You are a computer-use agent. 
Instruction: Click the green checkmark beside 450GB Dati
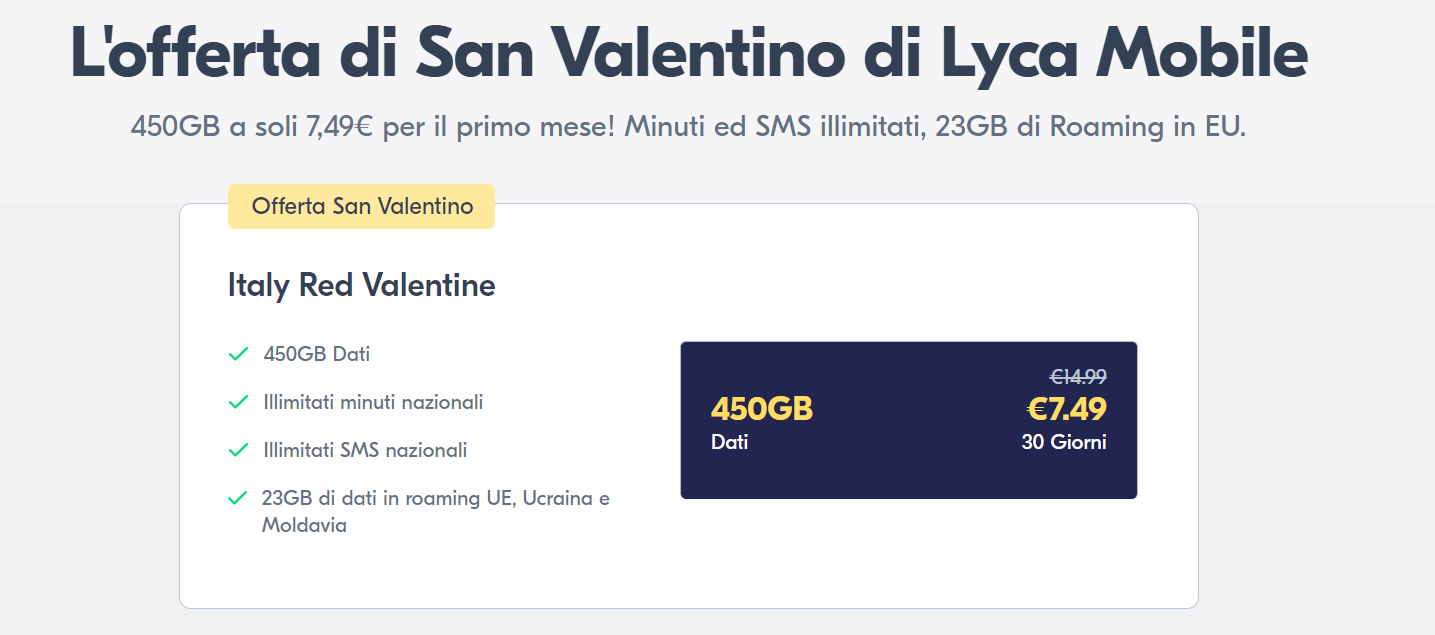(238, 354)
